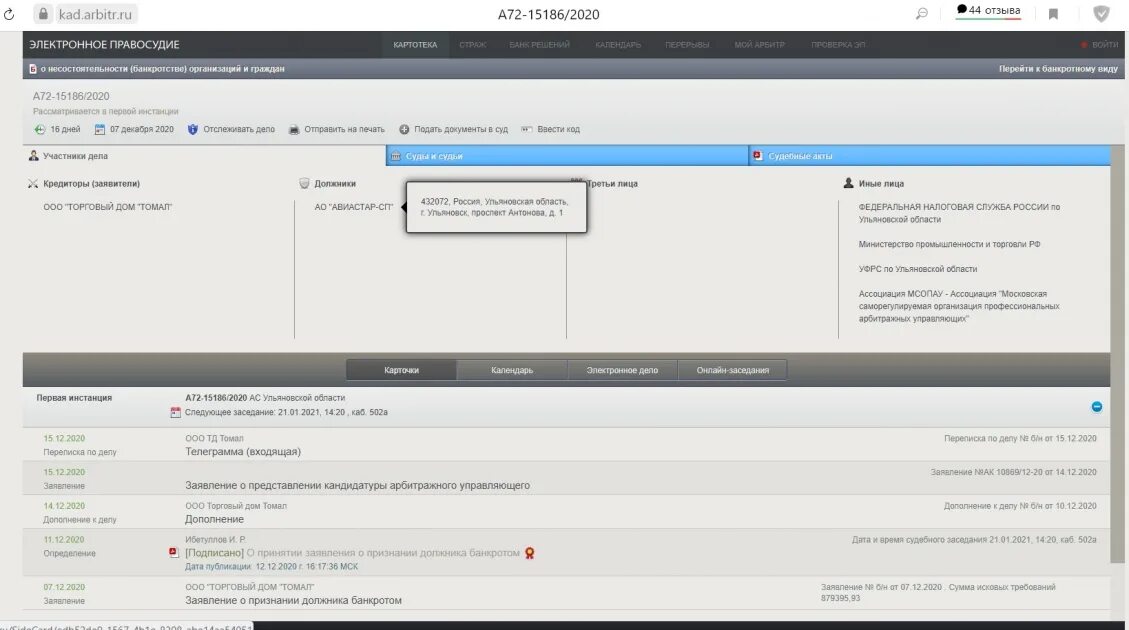Open Заявление о признании должника банкротом entry
Image resolution: width=1129 pixels, height=630 pixels.
pyautogui.click(x=293, y=600)
